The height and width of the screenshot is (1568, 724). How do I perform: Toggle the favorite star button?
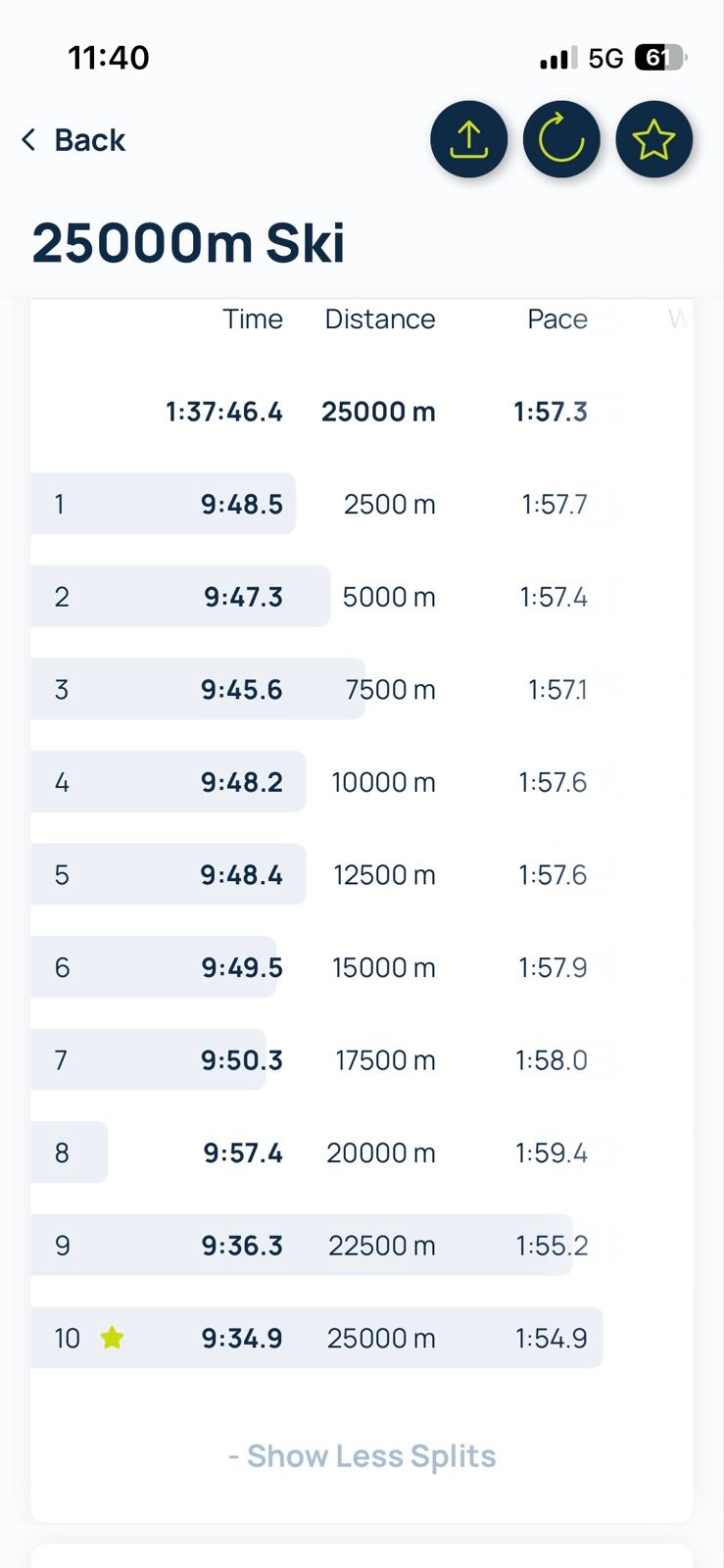click(653, 140)
